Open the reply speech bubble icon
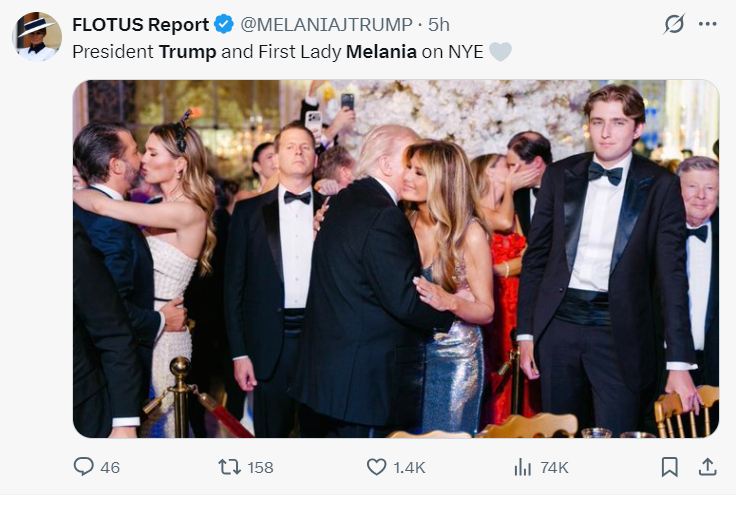Screen dimensions: 736x506 [x=84, y=467]
